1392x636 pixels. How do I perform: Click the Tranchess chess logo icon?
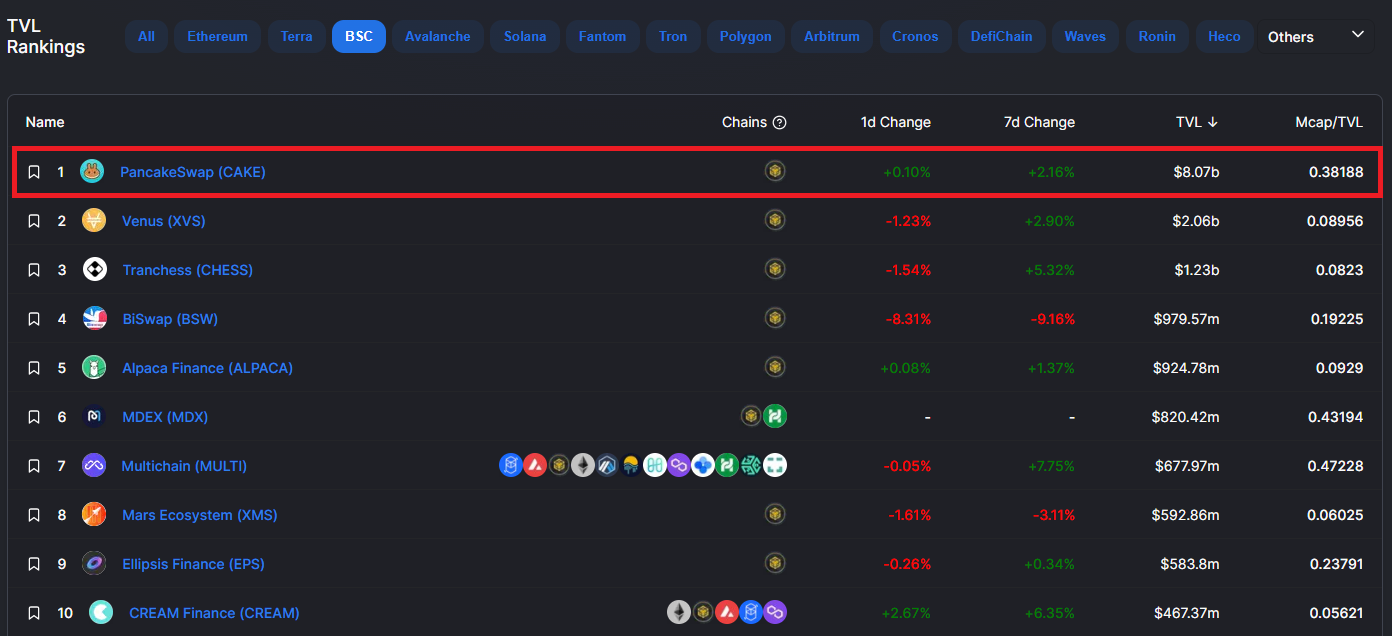point(94,269)
